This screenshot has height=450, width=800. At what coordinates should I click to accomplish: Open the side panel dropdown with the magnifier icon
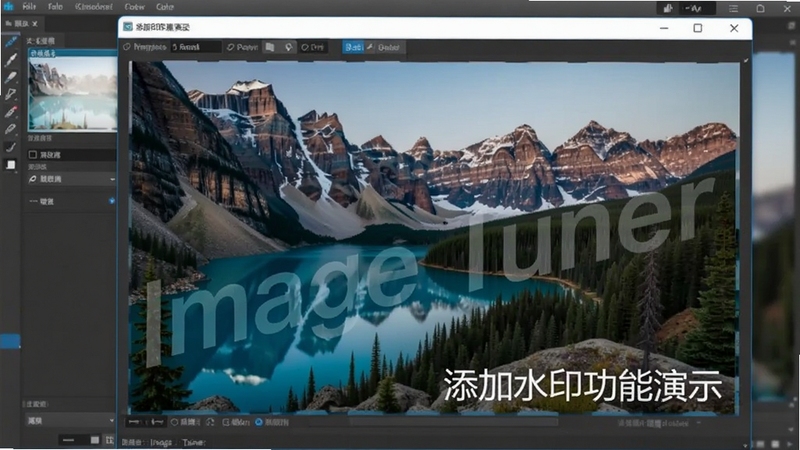(72, 179)
